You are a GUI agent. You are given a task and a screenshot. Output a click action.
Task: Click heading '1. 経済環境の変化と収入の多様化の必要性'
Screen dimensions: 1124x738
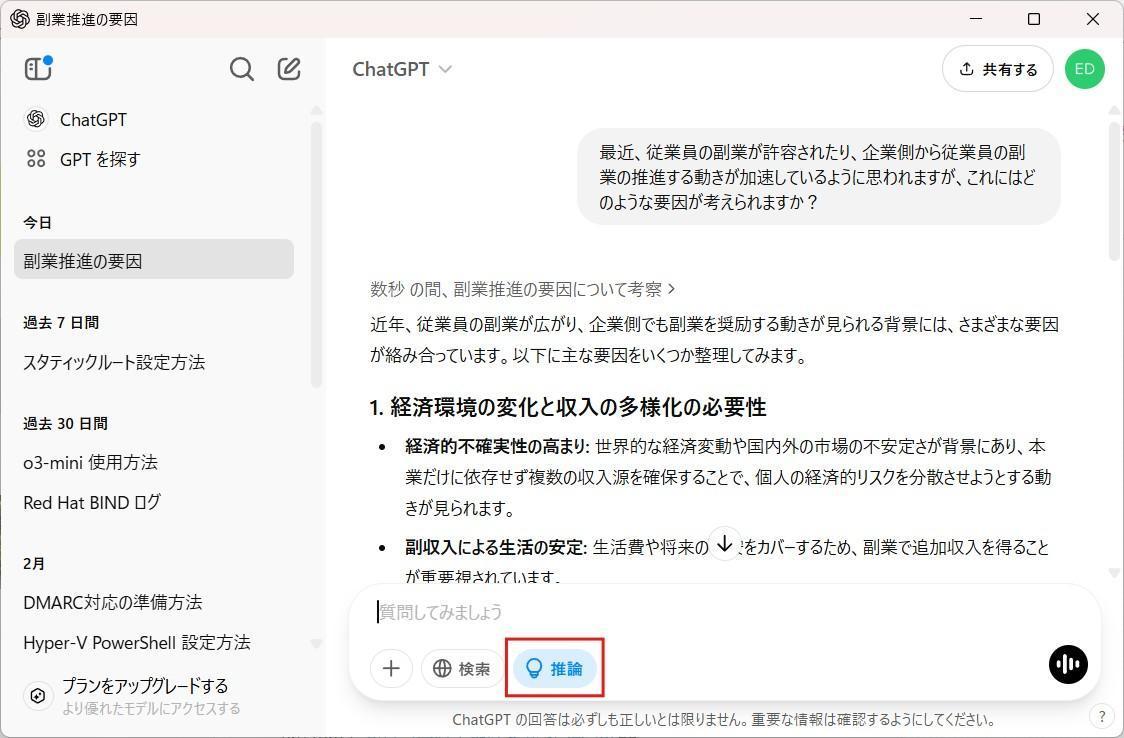pos(568,407)
